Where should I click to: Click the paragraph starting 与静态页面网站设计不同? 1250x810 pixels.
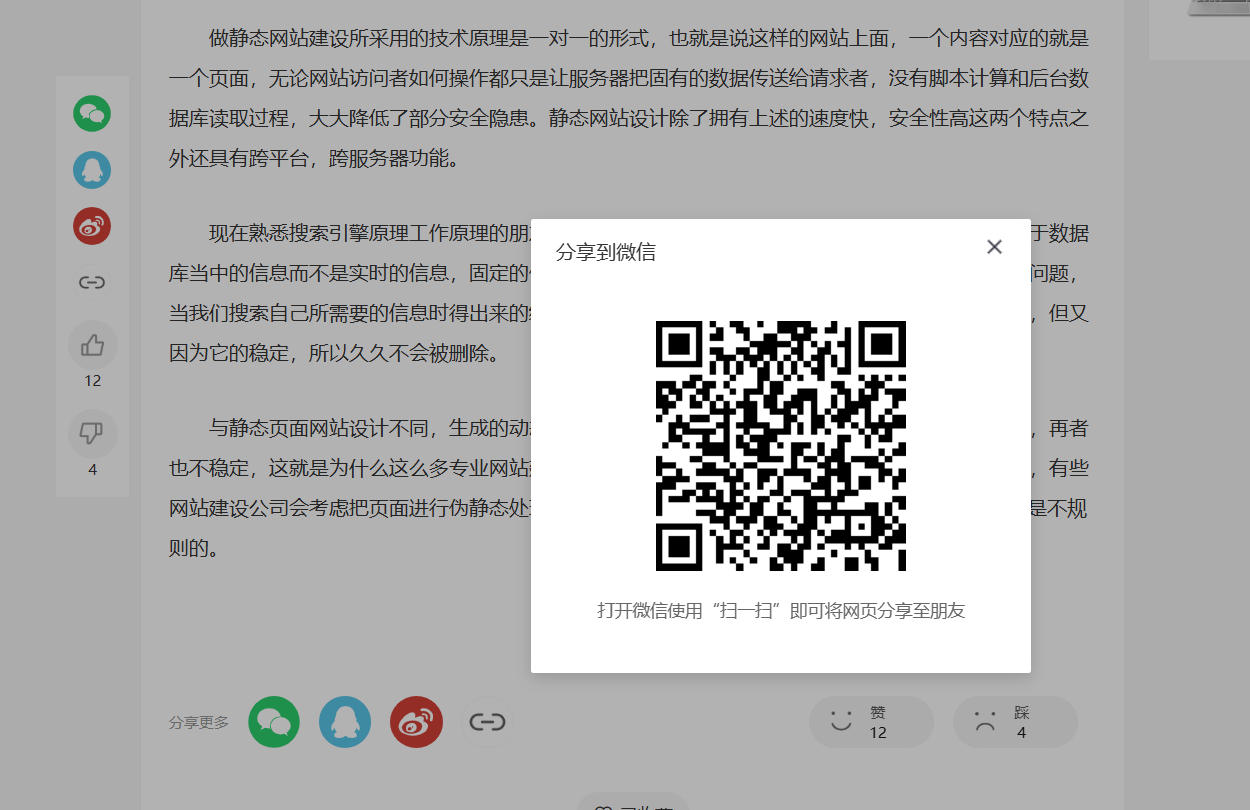point(629,488)
